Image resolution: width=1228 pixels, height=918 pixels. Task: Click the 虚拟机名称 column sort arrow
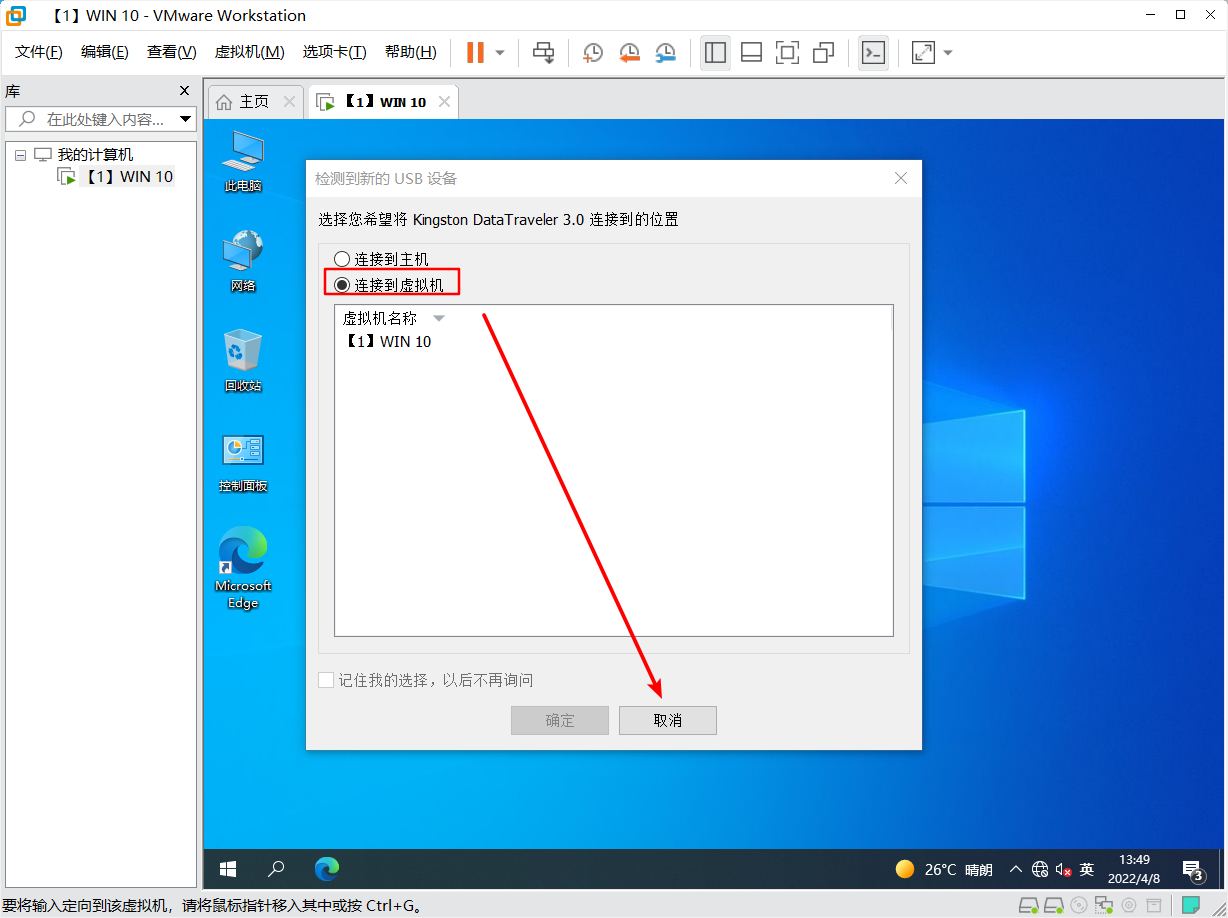[x=438, y=319]
